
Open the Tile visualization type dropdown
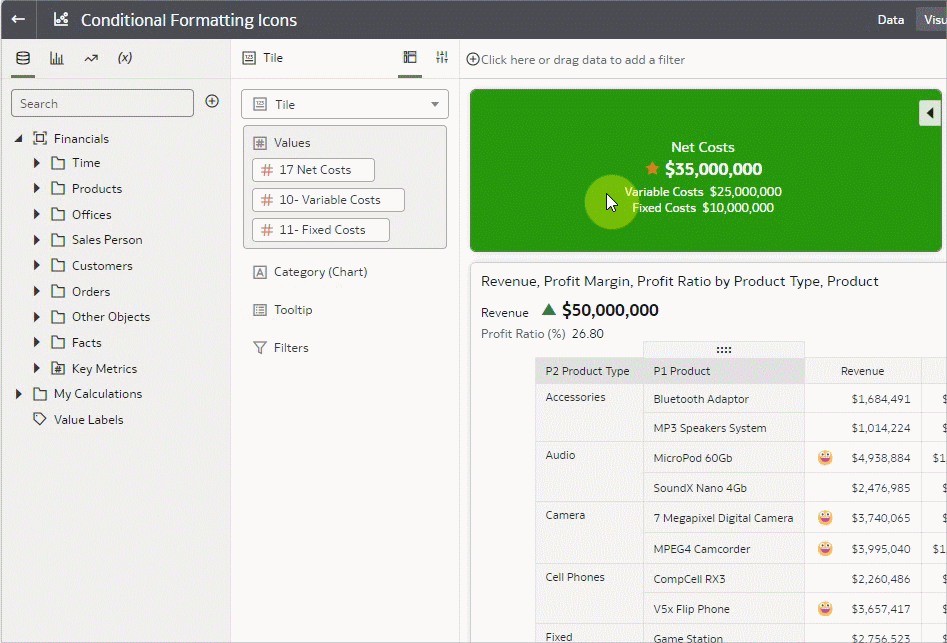click(x=345, y=104)
